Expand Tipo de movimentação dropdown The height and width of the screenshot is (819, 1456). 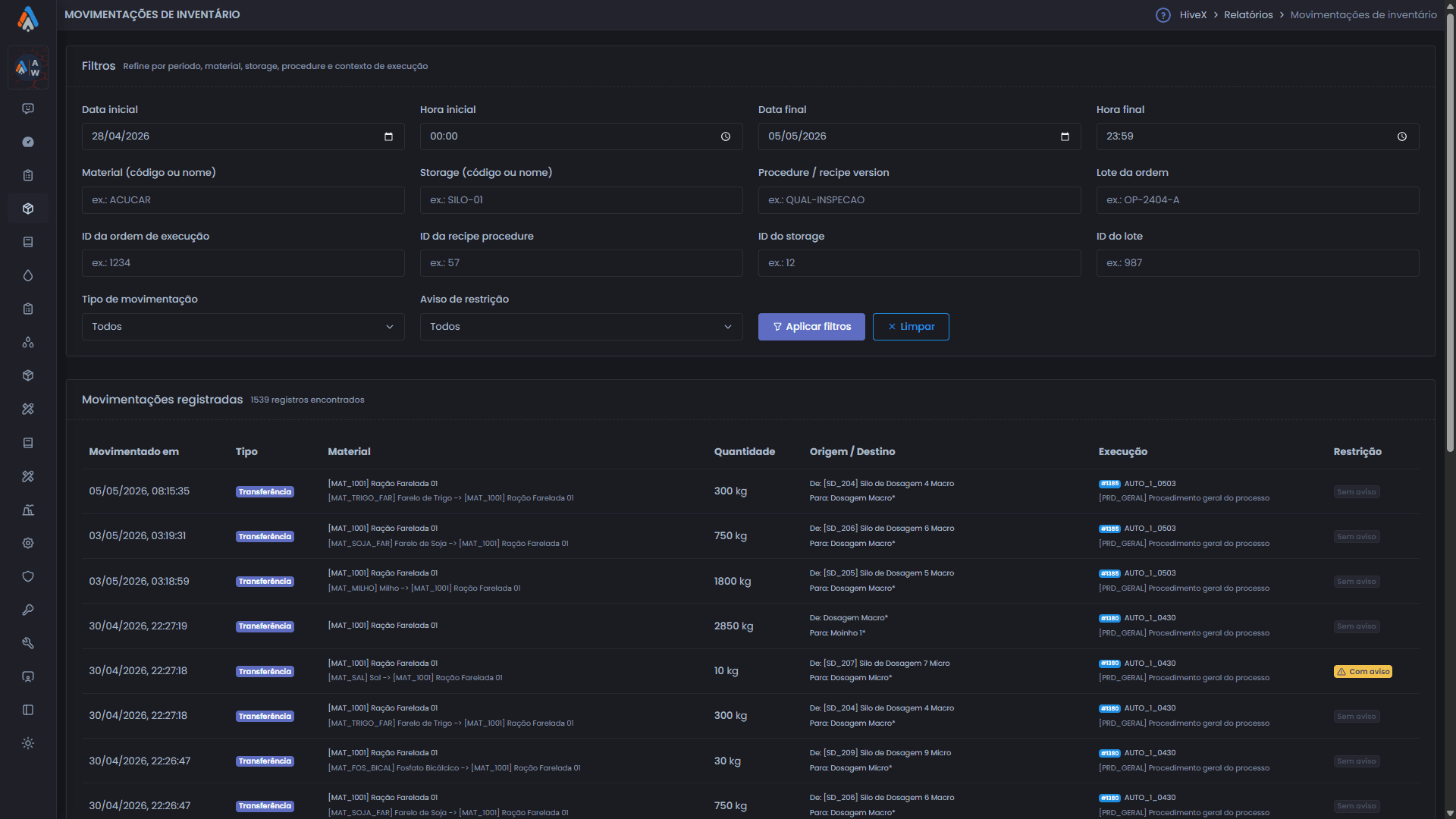[243, 327]
